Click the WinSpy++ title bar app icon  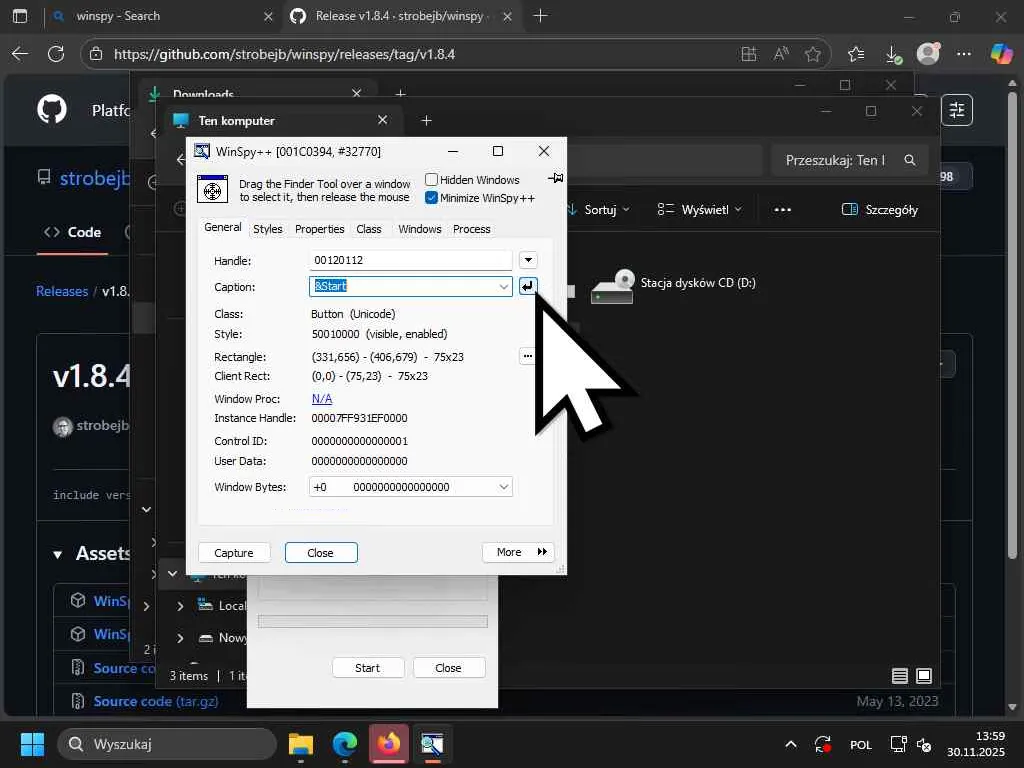202,151
